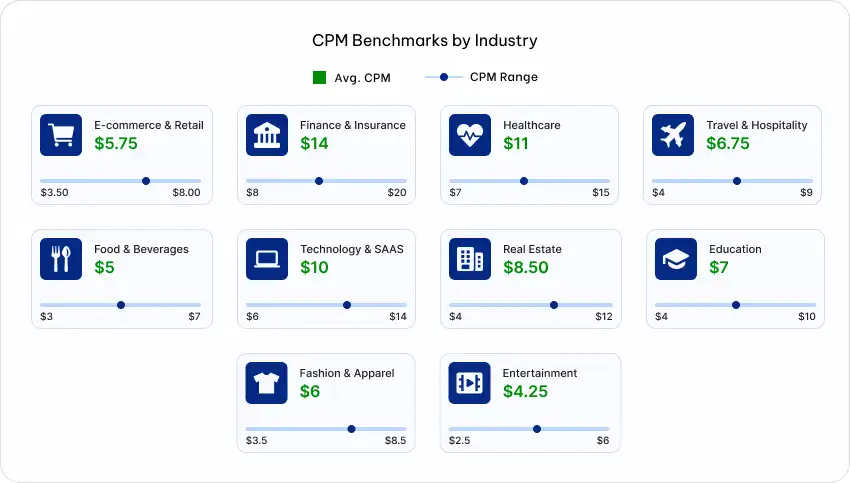Click the green Avg. CPM legend square

tap(319, 78)
